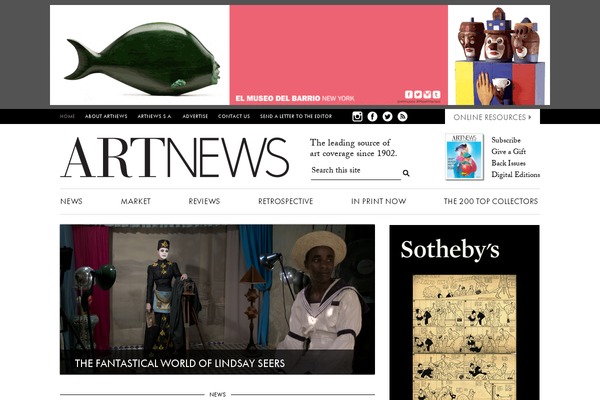Screen dimensions: 600x400
Task: Open Back Issues link
Action: coord(508,163)
